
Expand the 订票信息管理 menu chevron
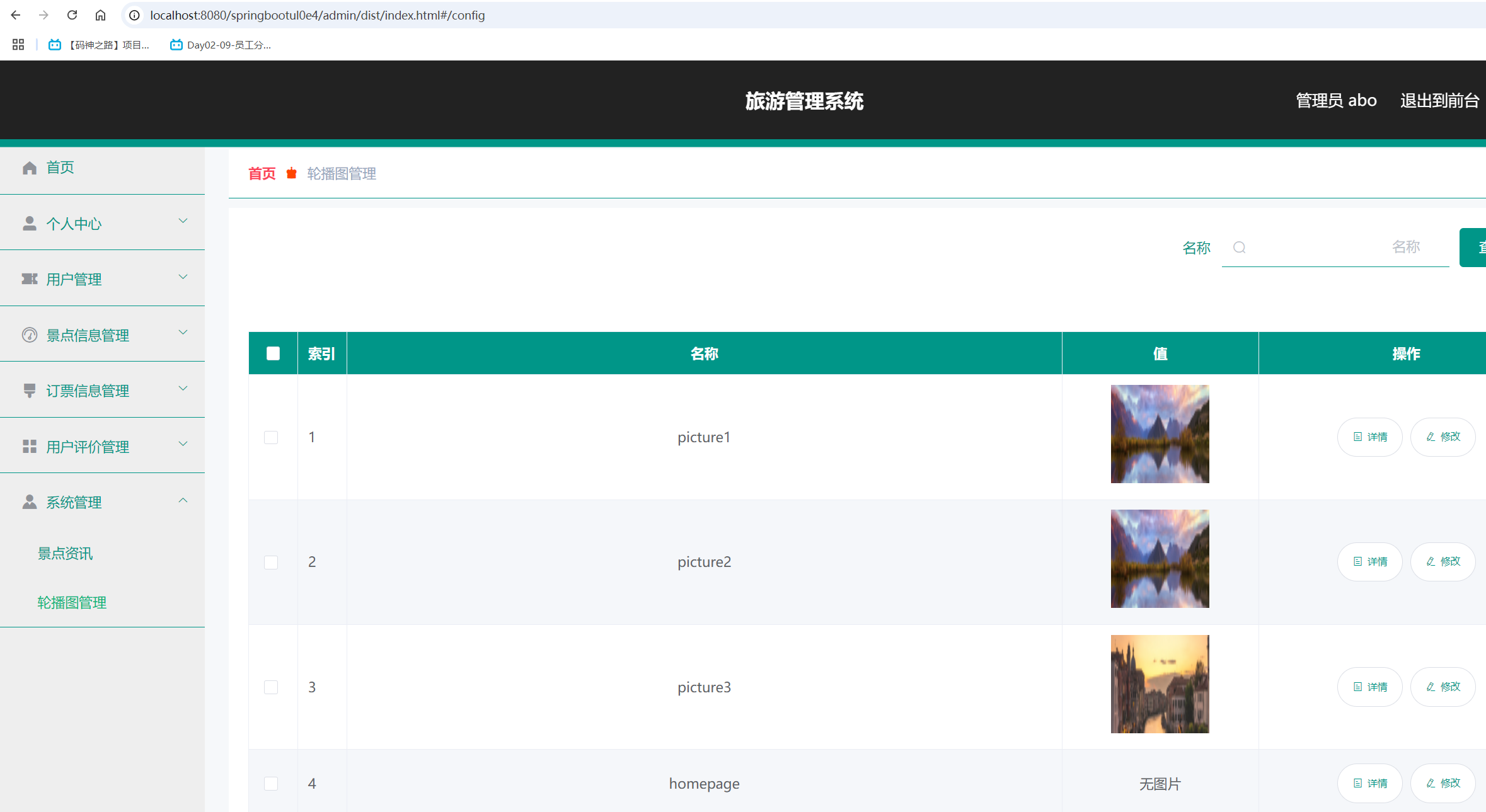click(183, 389)
